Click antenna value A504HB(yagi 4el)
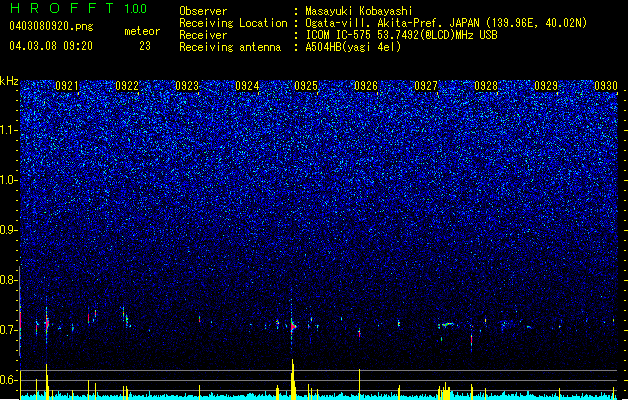This screenshot has height=400, width=629. click(353, 47)
